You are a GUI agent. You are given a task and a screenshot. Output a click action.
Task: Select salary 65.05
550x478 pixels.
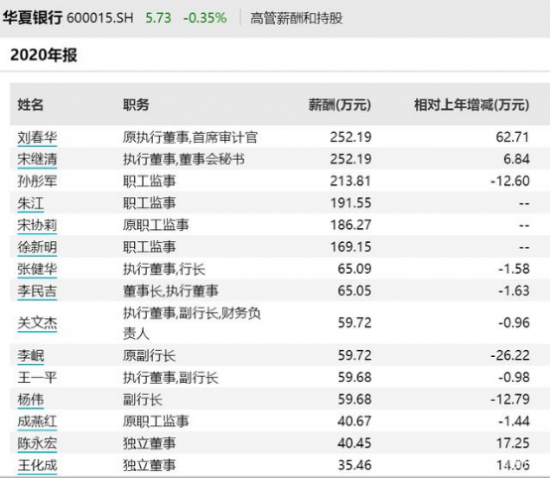click(355, 291)
